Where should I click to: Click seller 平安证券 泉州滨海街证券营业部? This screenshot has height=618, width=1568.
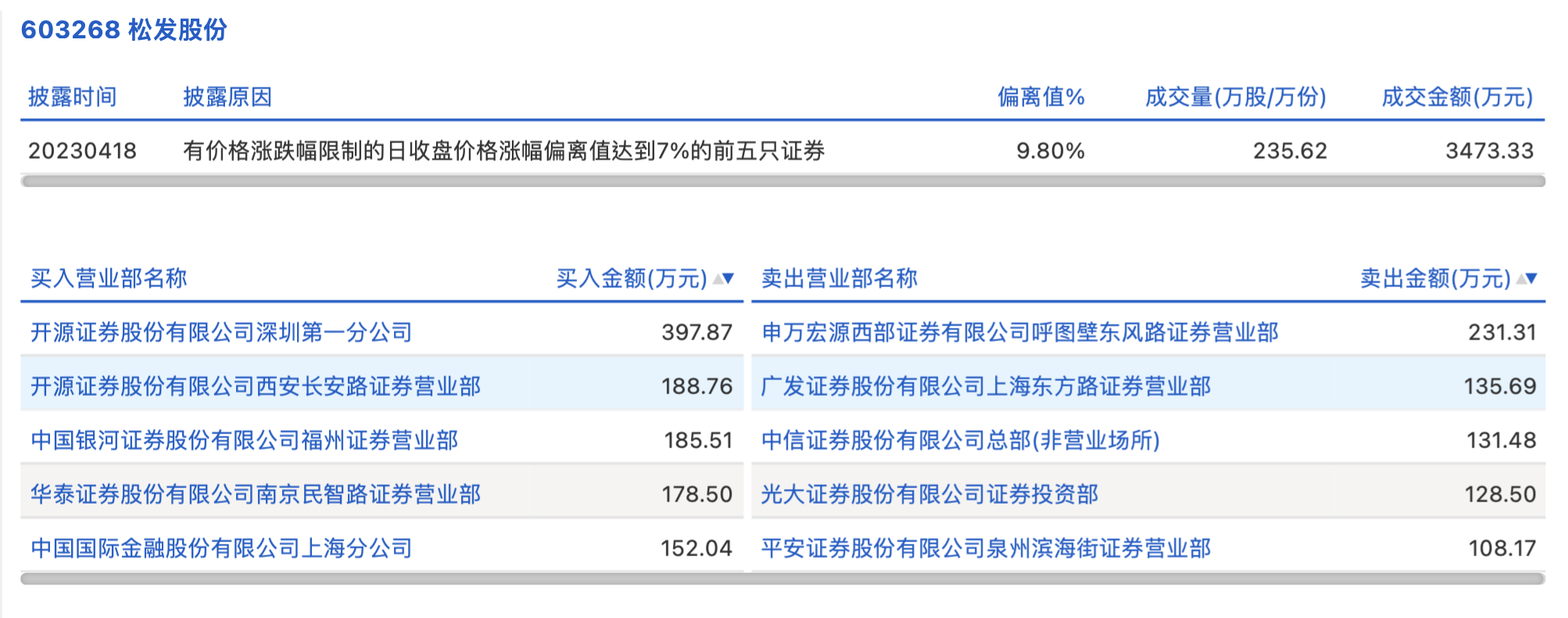pos(986,548)
